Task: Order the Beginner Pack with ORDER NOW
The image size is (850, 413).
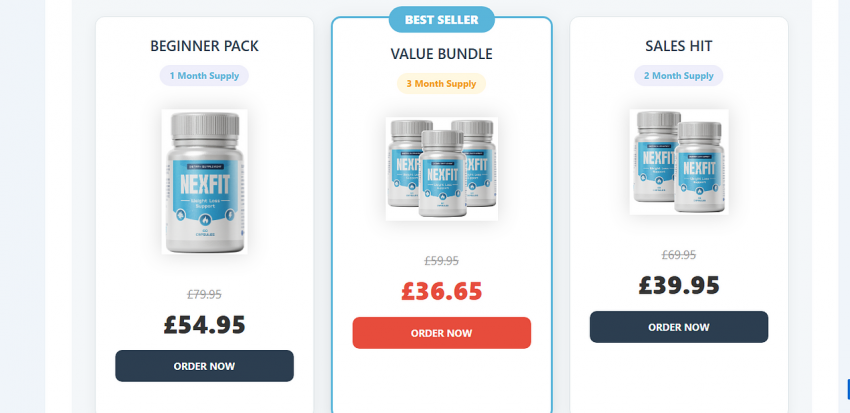Action: (x=204, y=366)
